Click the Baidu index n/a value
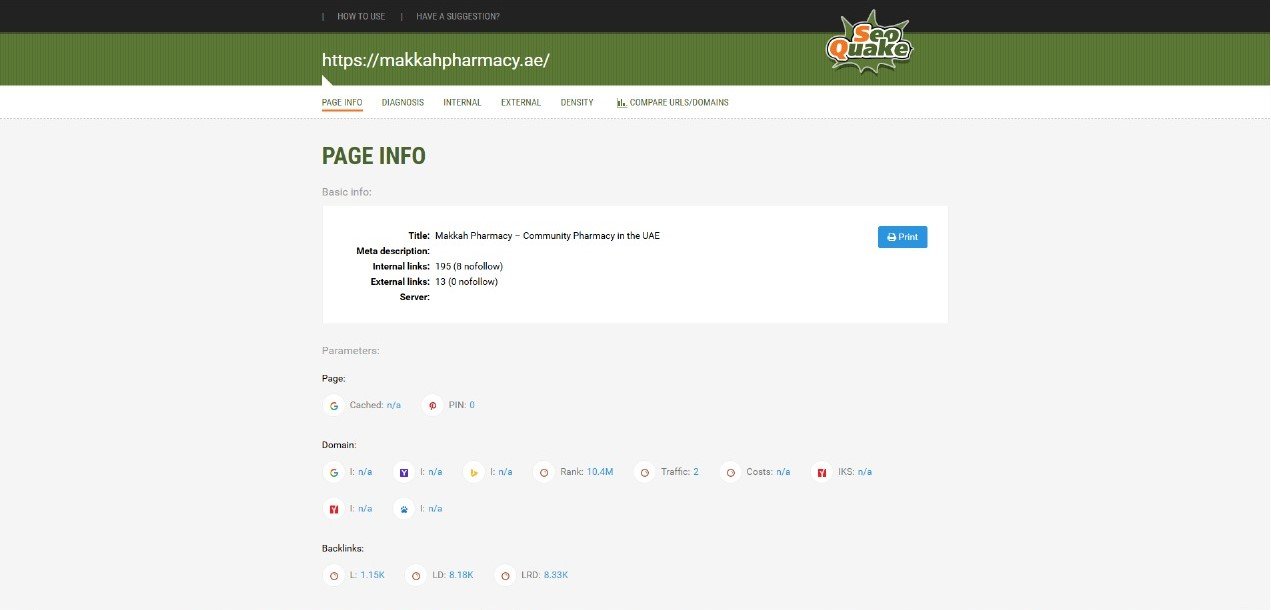Viewport: 1271px width, 610px height. (435, 509)
